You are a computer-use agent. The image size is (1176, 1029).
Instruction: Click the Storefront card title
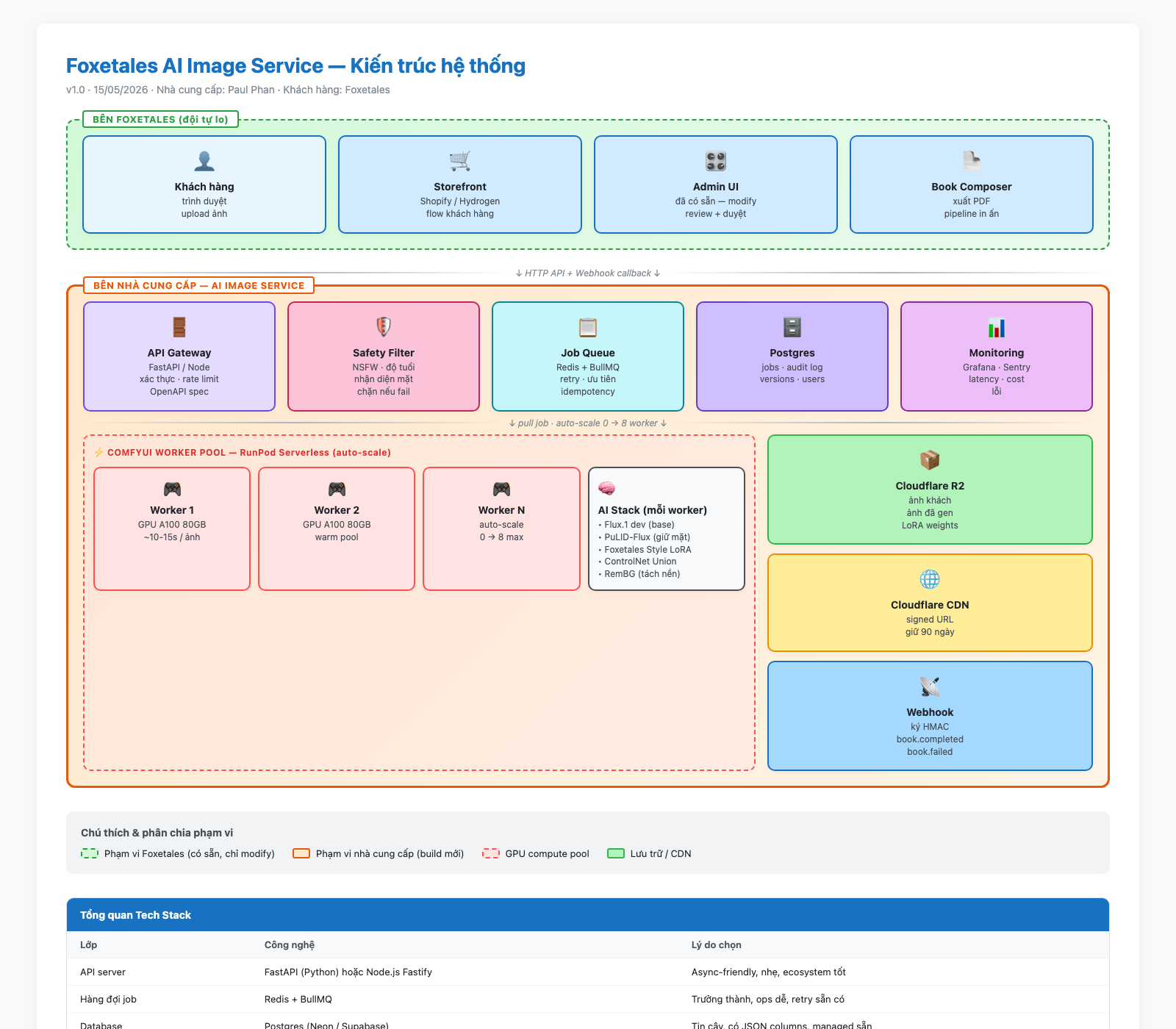tap(460, 187)
